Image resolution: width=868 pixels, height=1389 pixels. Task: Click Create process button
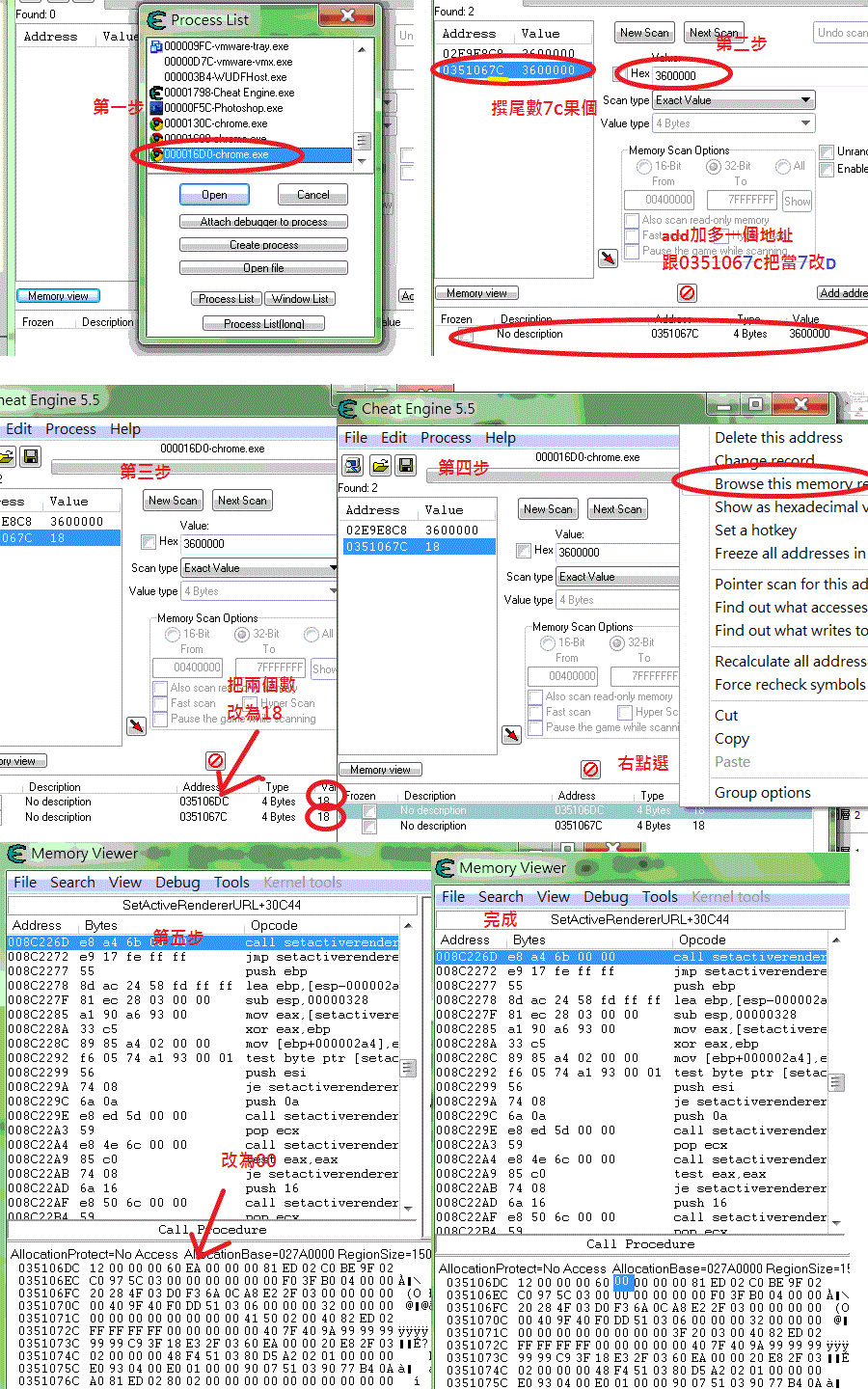click(263, 245)
